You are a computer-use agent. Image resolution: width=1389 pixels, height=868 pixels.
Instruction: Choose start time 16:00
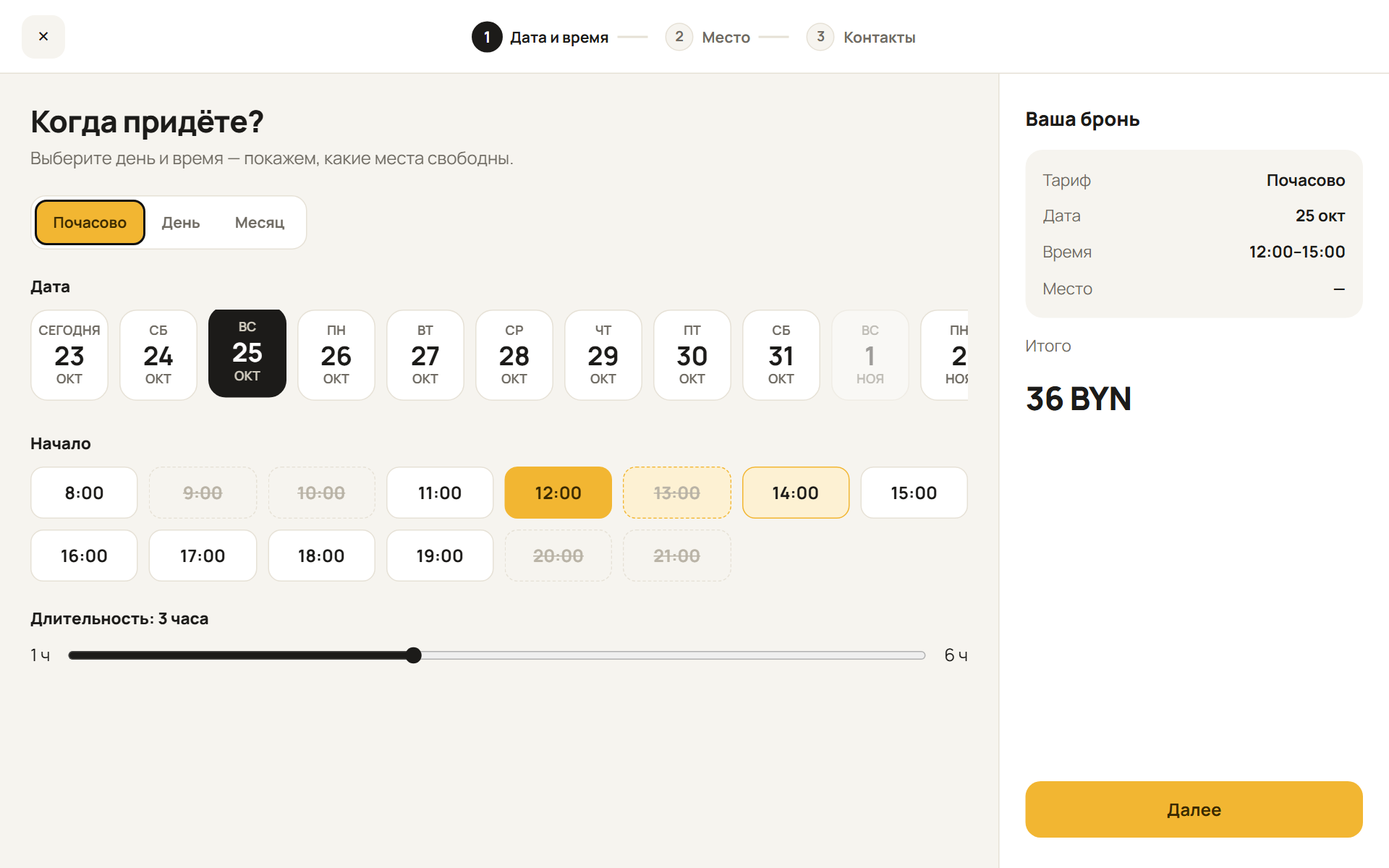click(84, 556)
